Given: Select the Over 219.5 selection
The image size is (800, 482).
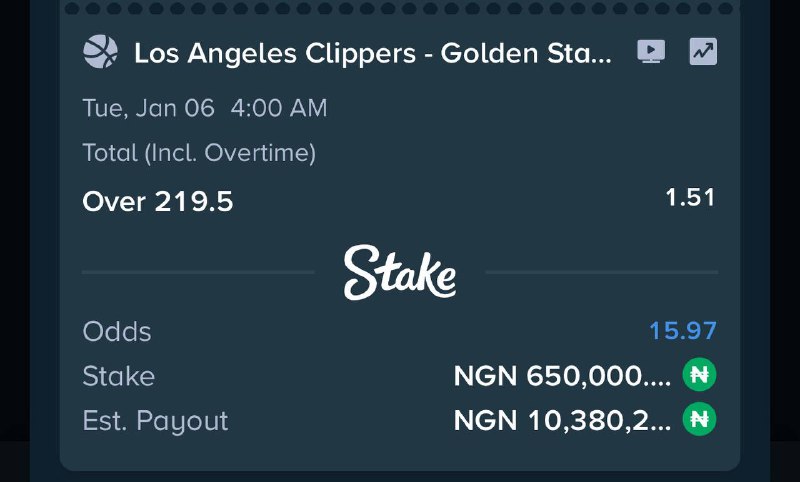Looking at the screenshot, I should point(158,202).
